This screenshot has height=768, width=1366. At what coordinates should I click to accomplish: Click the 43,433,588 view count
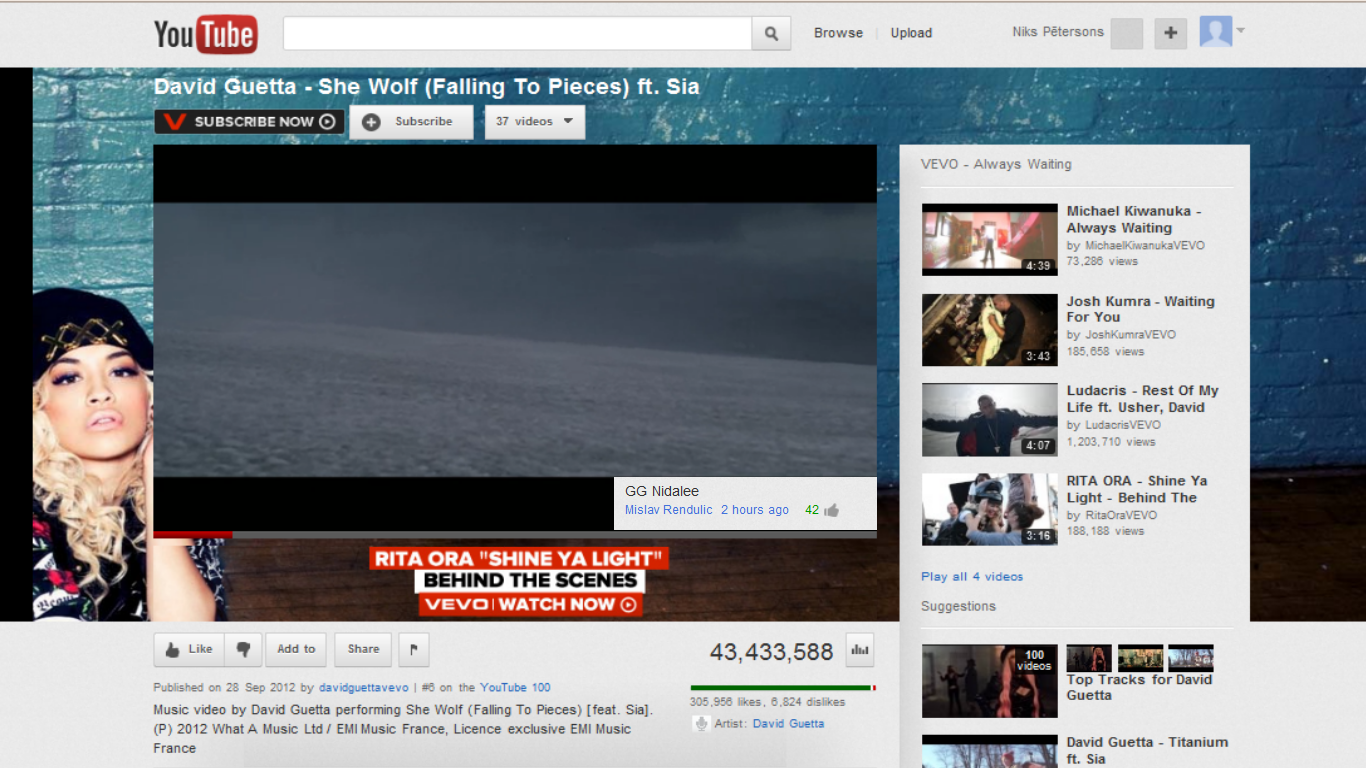pos(771,652)
